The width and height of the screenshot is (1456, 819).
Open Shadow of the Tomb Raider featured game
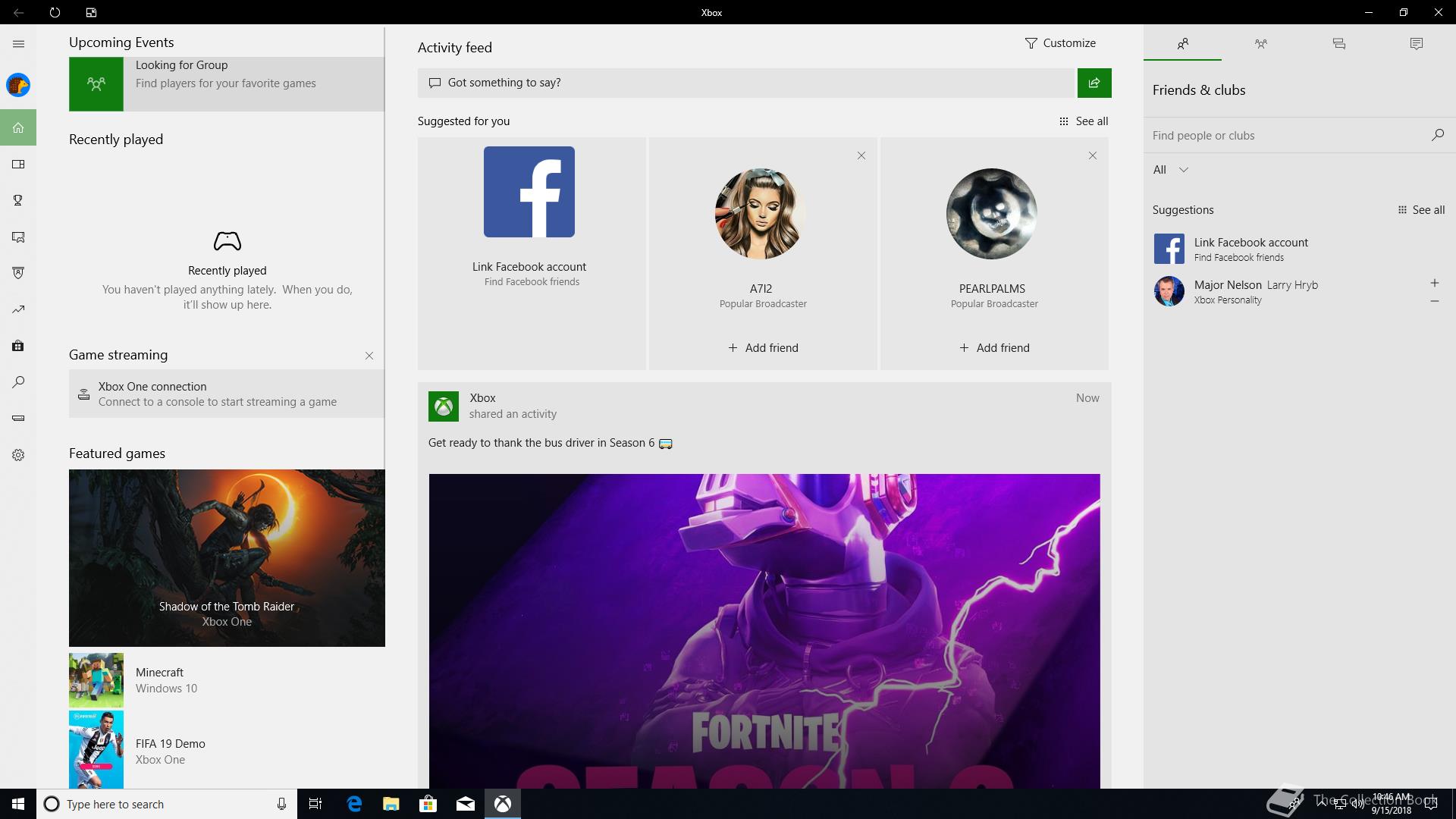pos(227,558)
